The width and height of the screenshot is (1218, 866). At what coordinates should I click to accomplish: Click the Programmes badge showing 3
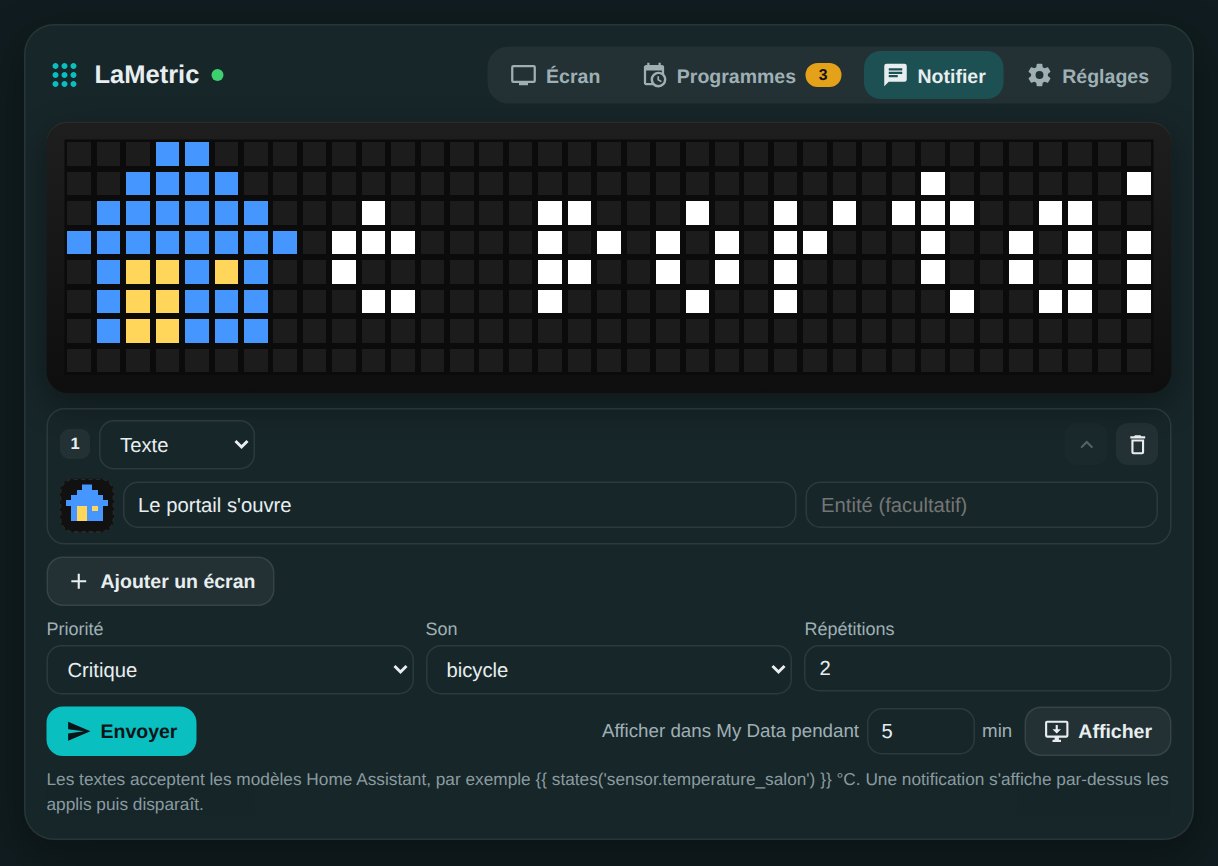pyautogui.click(x=823, y=75)
